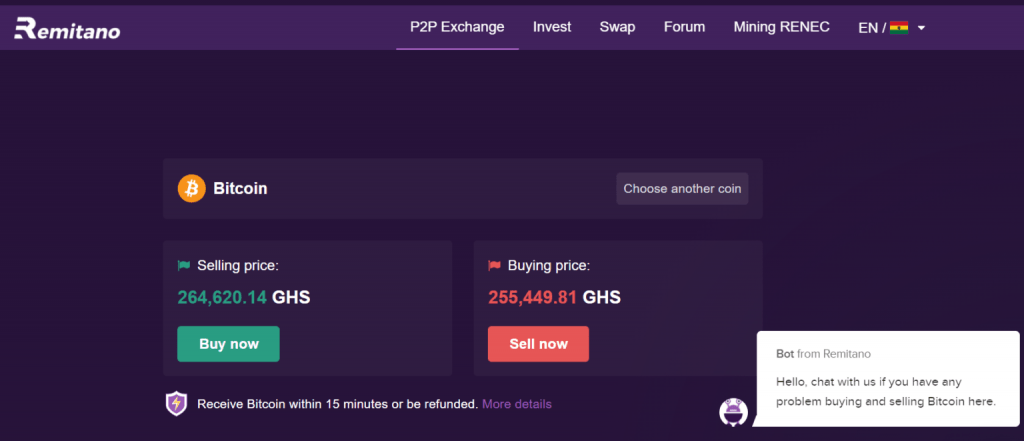This screenshot has width=1024, height=441.
Task: Click the orange Bitcoin coin icon
Action: point(191,188)
